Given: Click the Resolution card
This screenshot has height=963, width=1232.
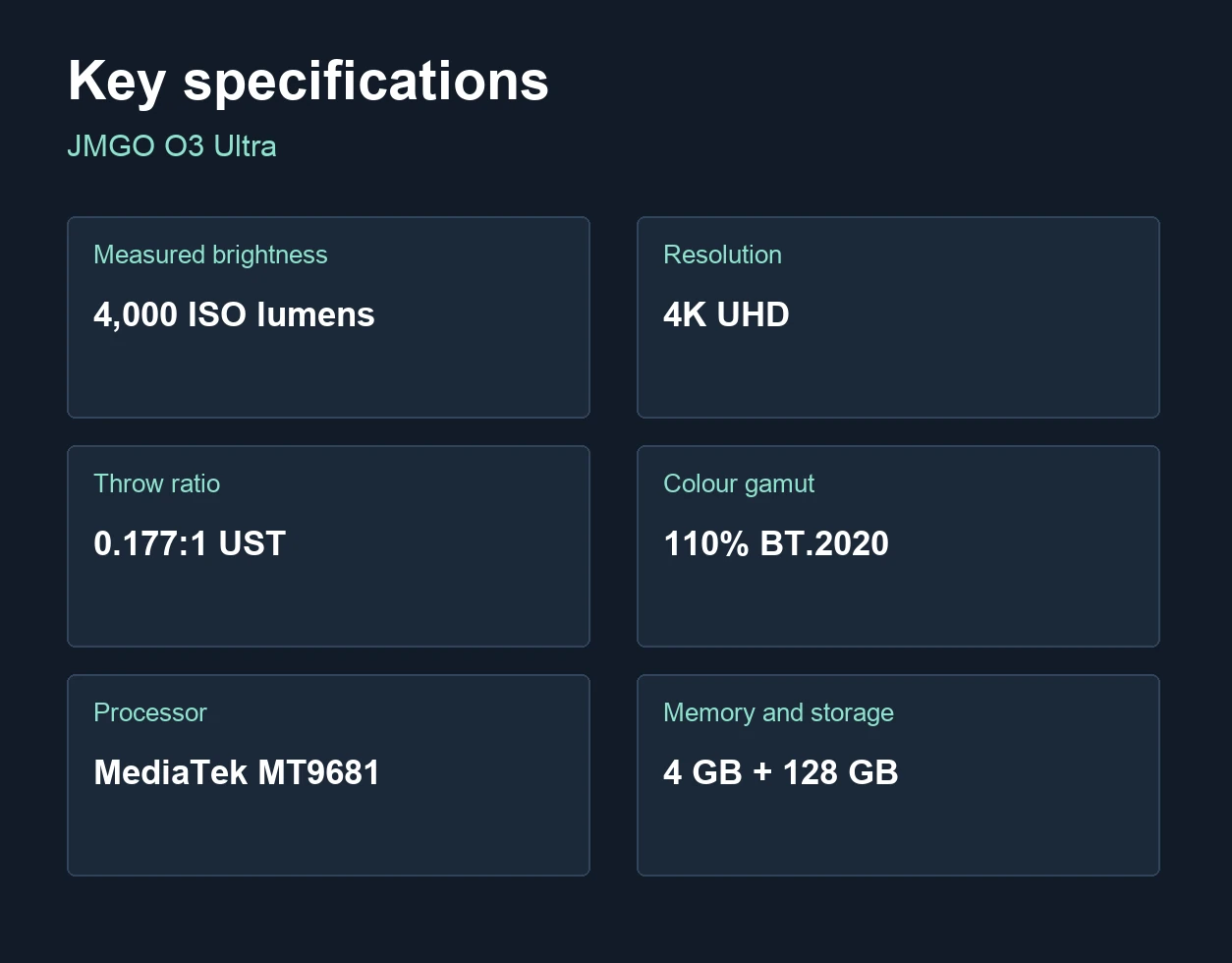Looking at the screenshot, I should tap(898, 317).
